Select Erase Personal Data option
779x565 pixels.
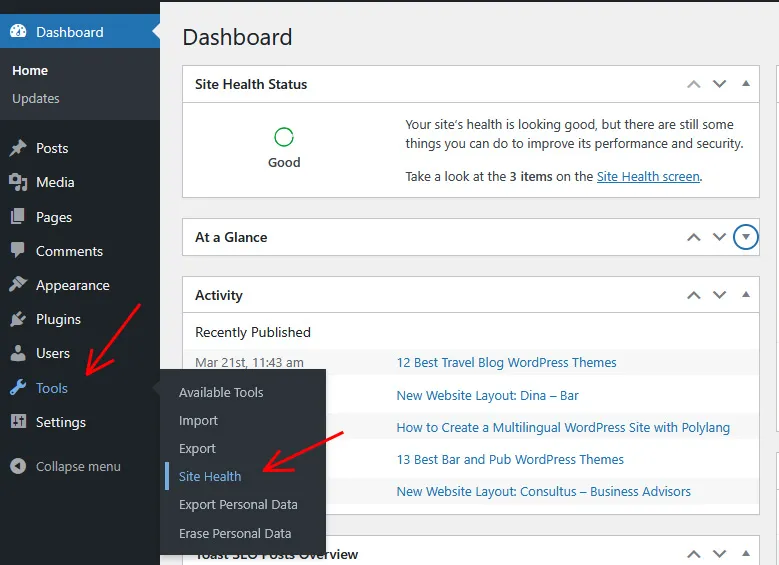(x=235, y=533)
